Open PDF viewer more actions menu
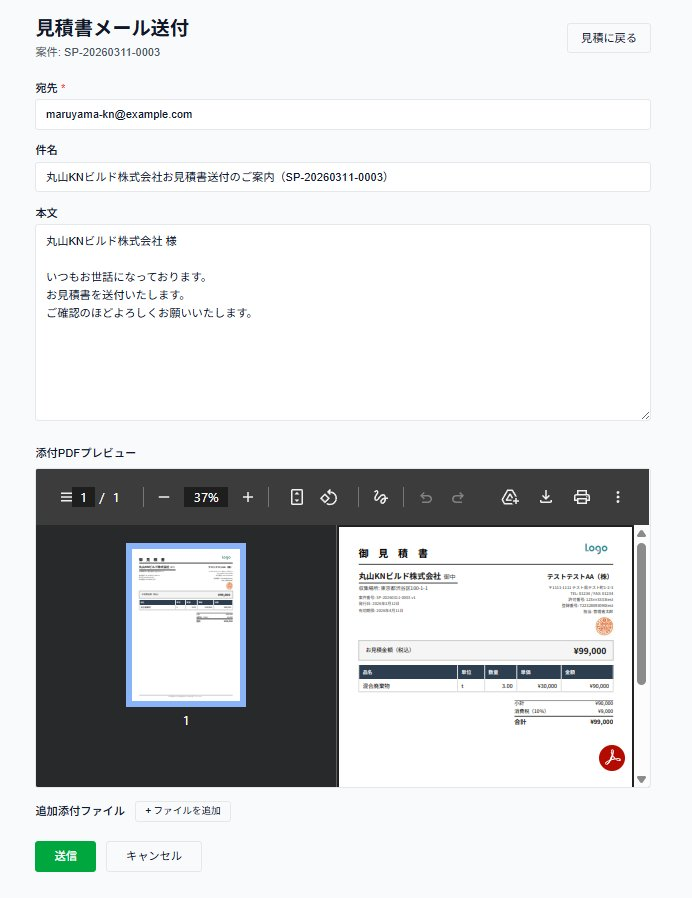The height and width of the screenshot is (898, 692). tap(618, 497)
